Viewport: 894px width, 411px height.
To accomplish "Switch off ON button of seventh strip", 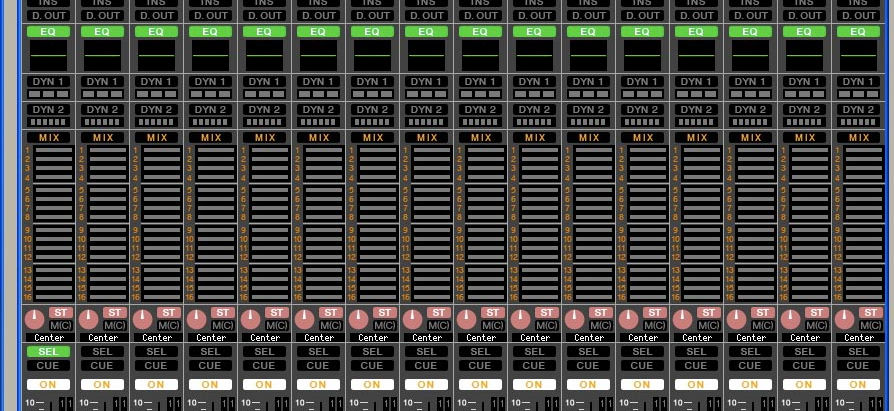I will (372, 385).
